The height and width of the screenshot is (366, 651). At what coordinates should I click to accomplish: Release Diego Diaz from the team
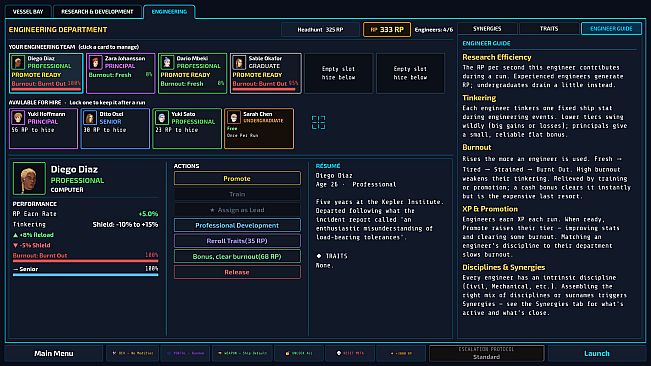pos(237,272)
